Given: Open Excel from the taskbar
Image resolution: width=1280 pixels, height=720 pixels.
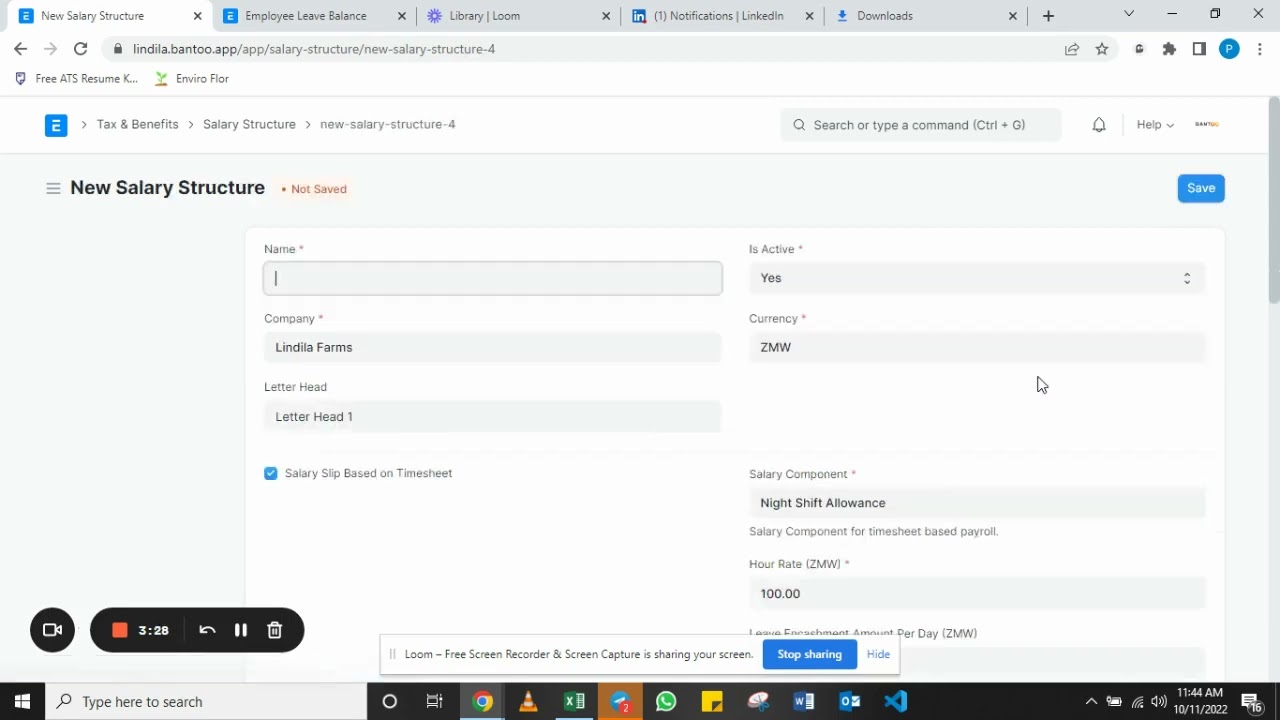Looking at the screenshot, I should point(574,702).
